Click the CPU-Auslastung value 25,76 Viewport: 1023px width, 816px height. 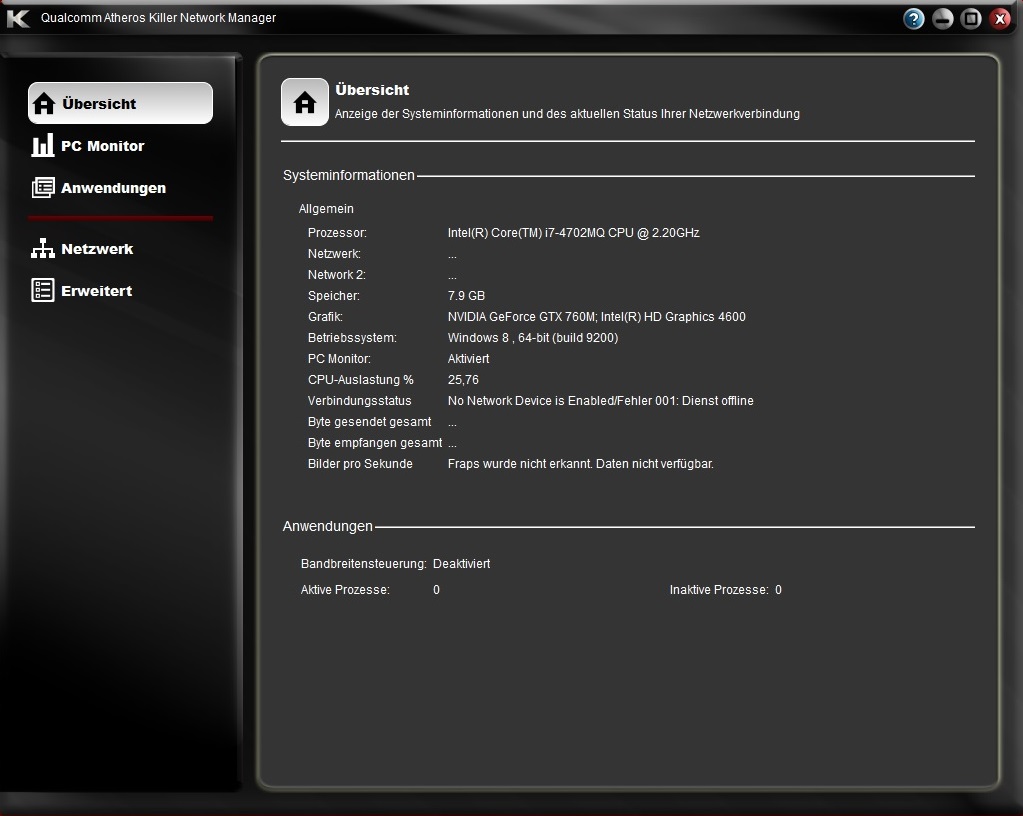463,380
